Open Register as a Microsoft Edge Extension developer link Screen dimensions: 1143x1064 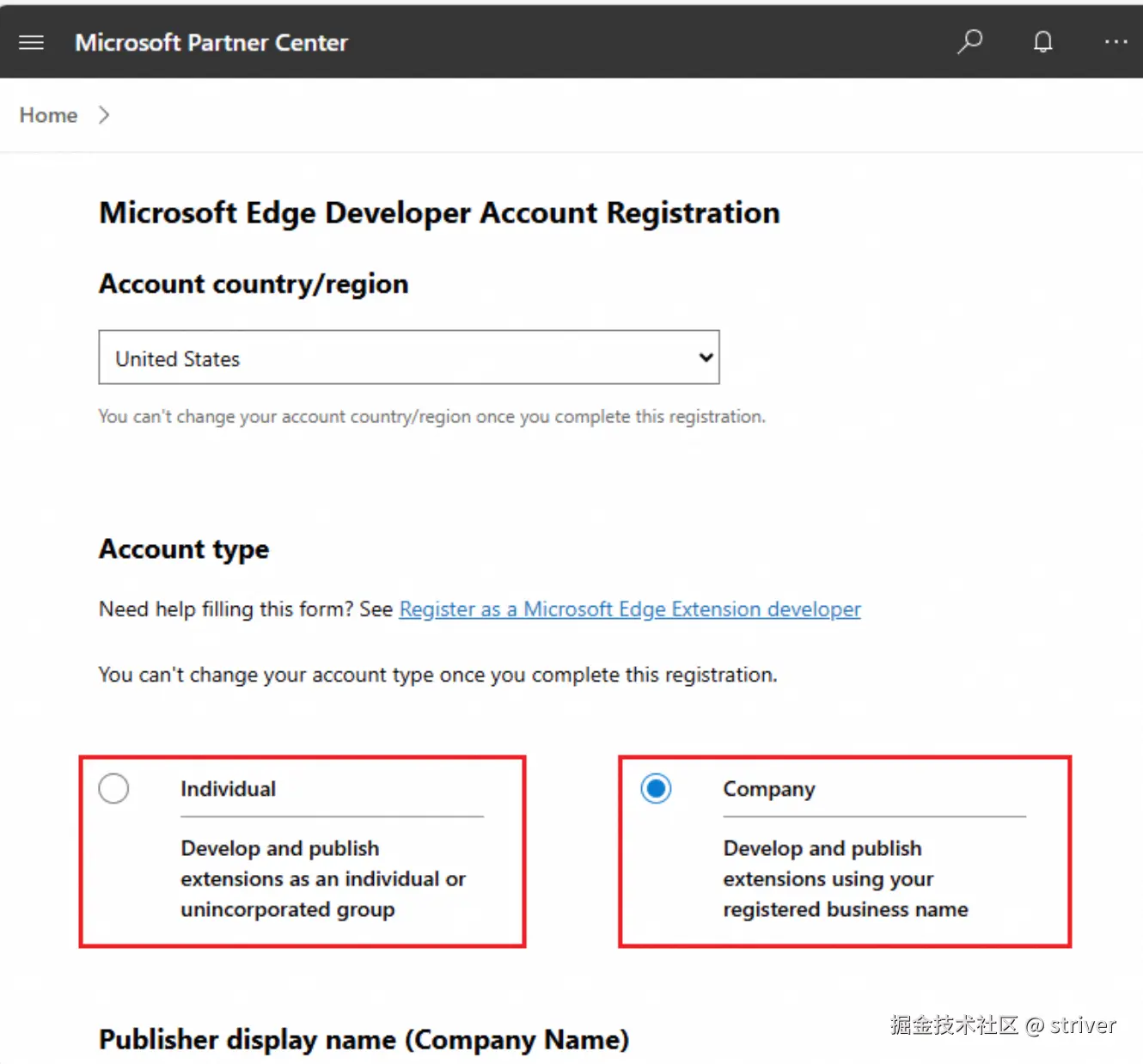[x=630, y=609]
